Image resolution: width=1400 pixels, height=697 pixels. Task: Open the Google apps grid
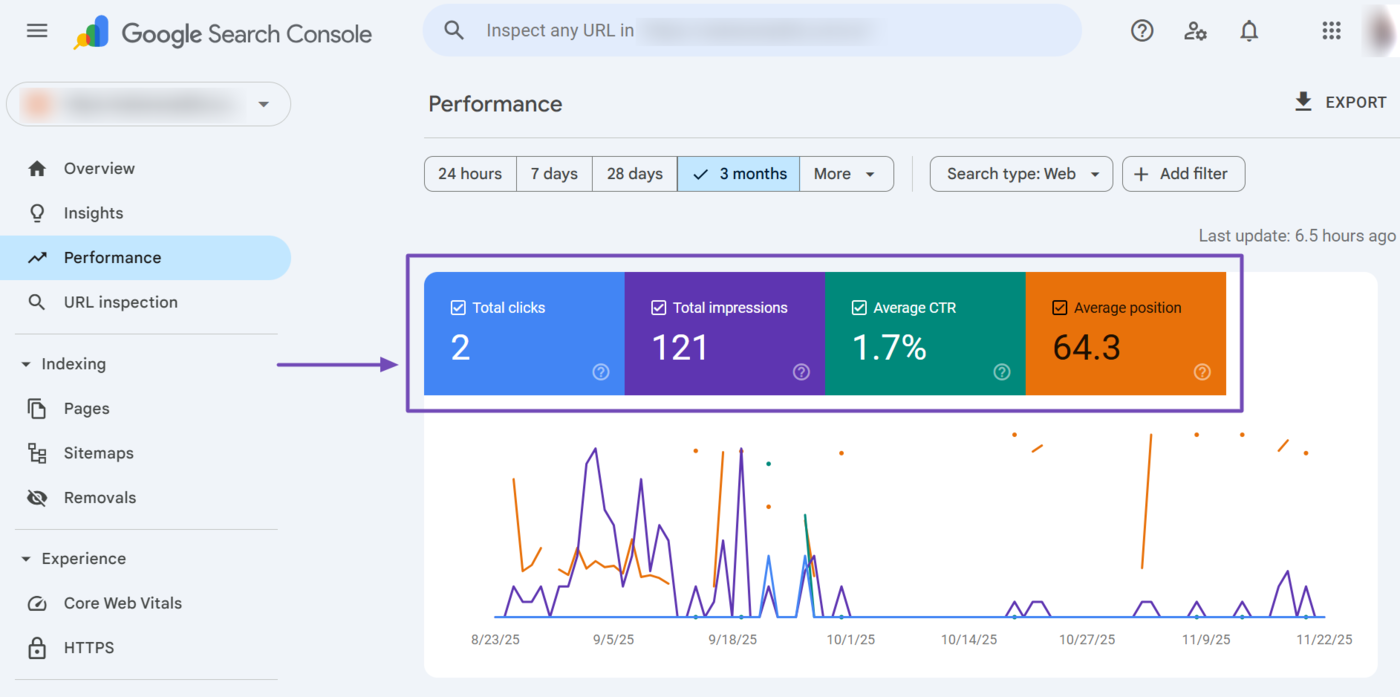pos(1330,30)
